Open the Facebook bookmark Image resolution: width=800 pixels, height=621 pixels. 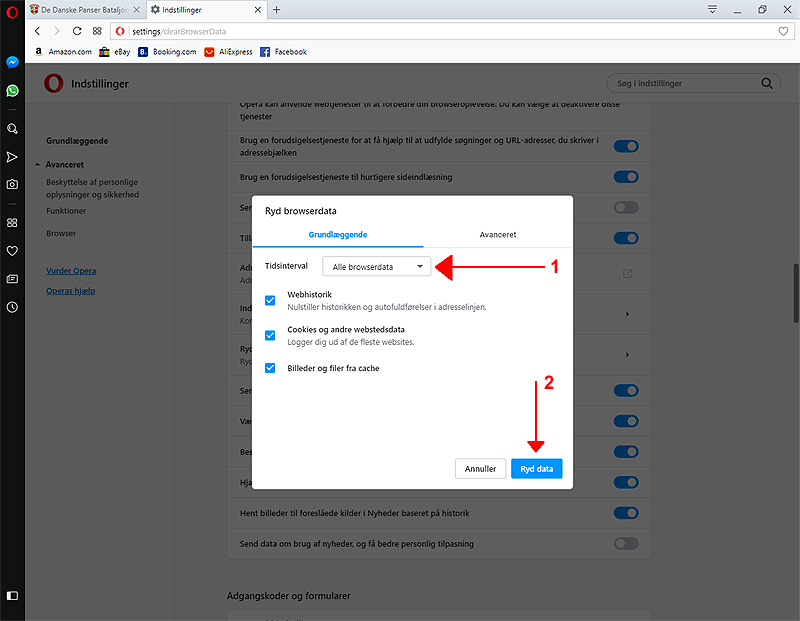[x=283, y=52]
